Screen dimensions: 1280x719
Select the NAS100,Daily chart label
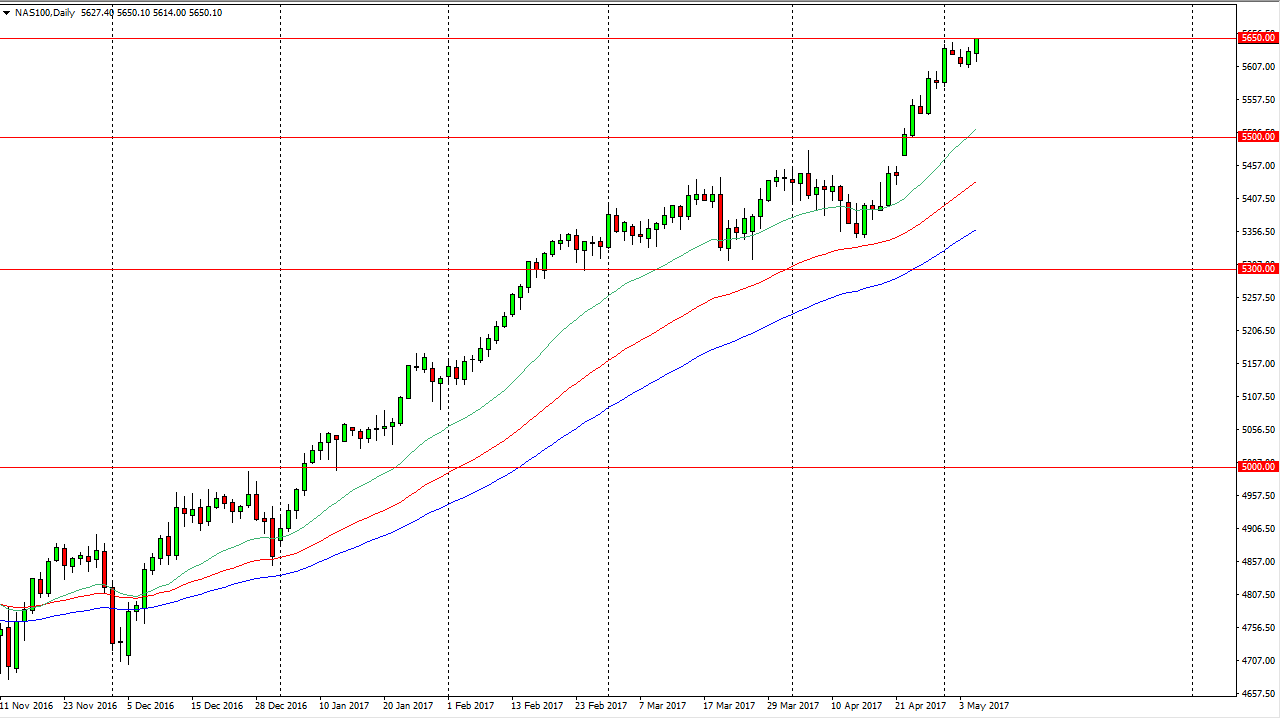pos(45,14)
